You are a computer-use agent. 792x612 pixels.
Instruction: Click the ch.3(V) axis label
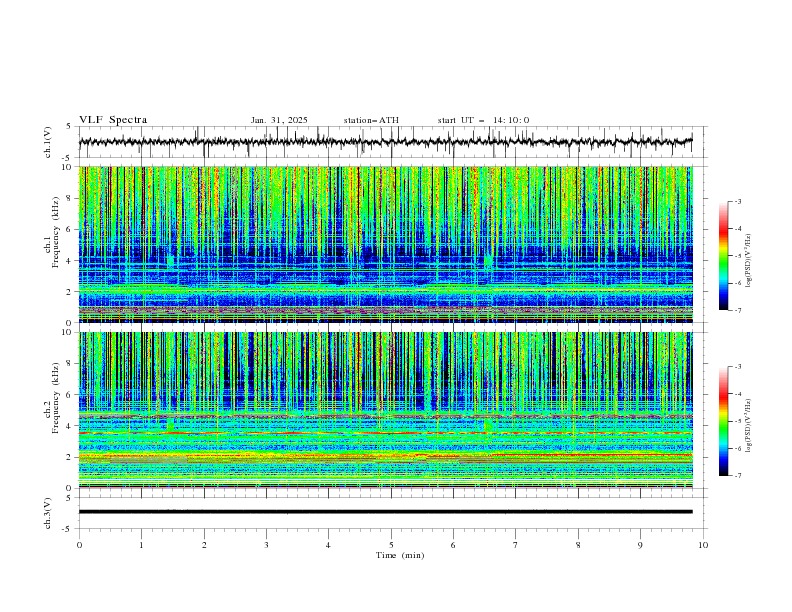[48, 513]
